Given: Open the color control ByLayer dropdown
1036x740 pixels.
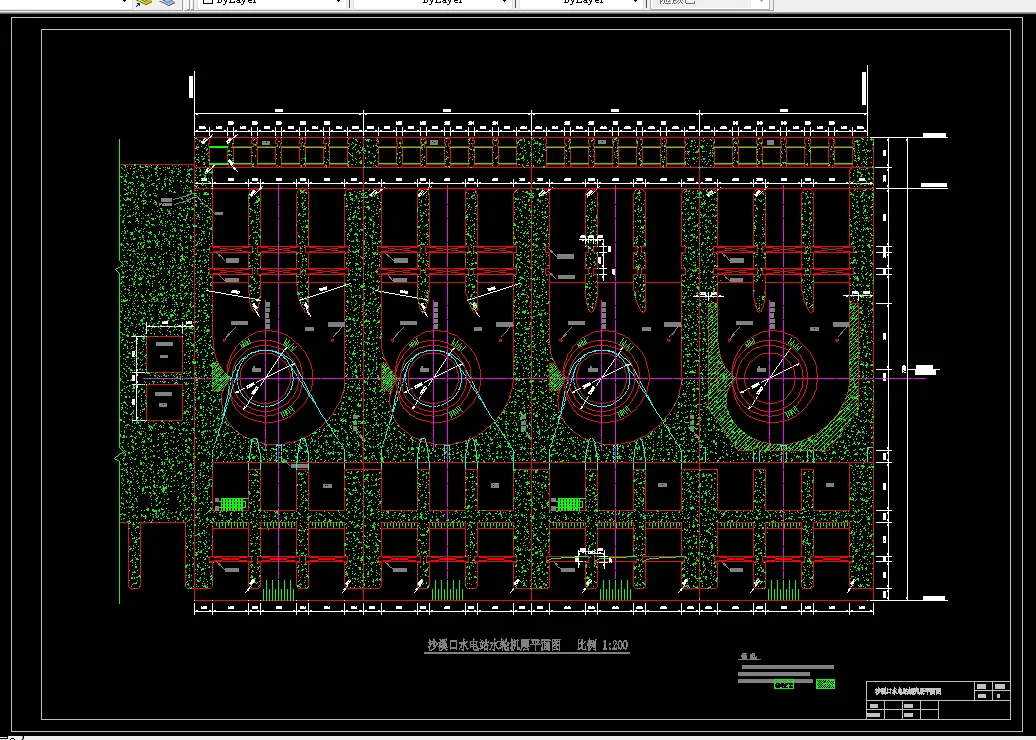Looking at the screenshot, I should [x=273, y=2].
